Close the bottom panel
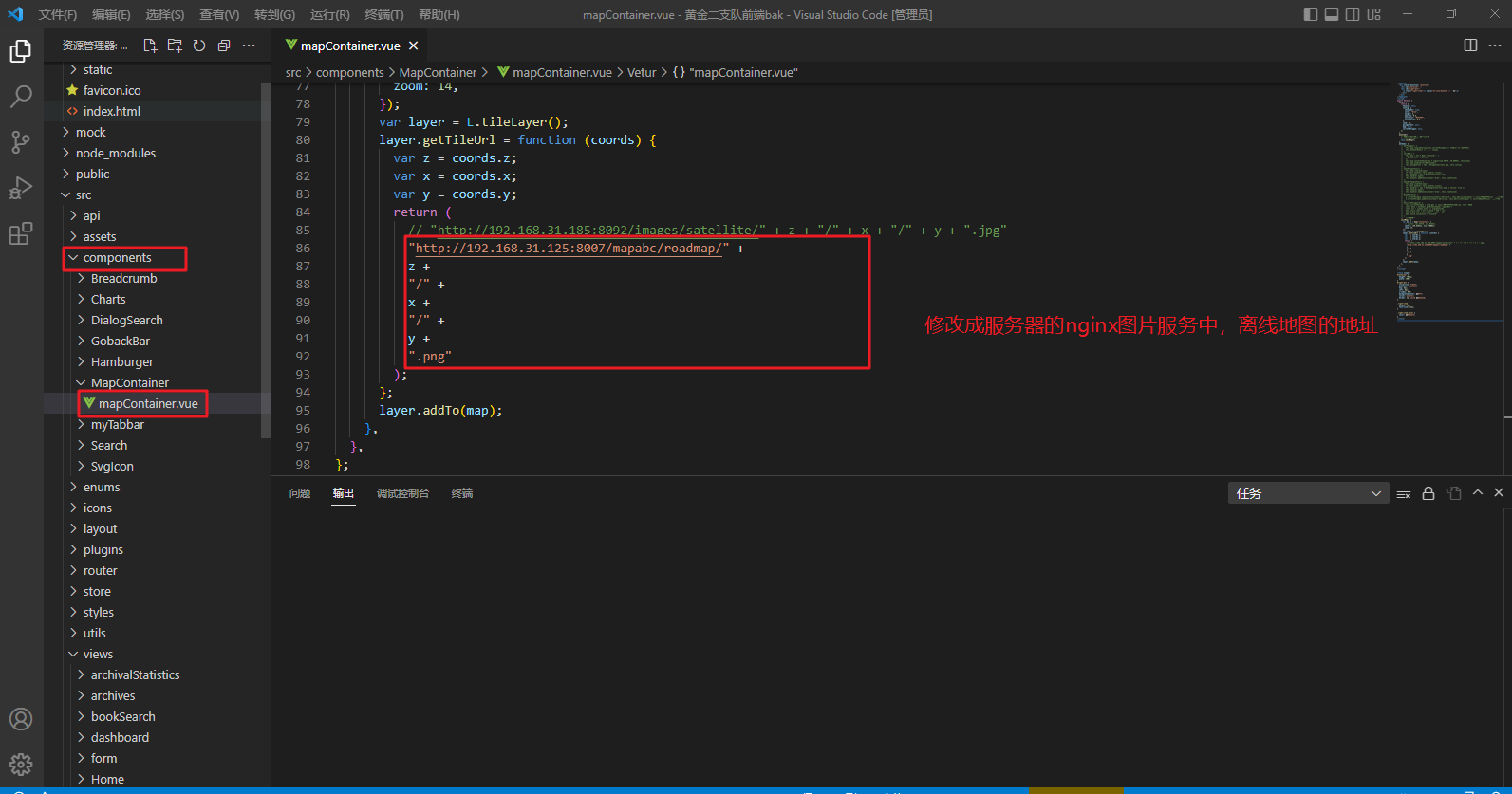The image size is (1512, 794). point(1499,493)
